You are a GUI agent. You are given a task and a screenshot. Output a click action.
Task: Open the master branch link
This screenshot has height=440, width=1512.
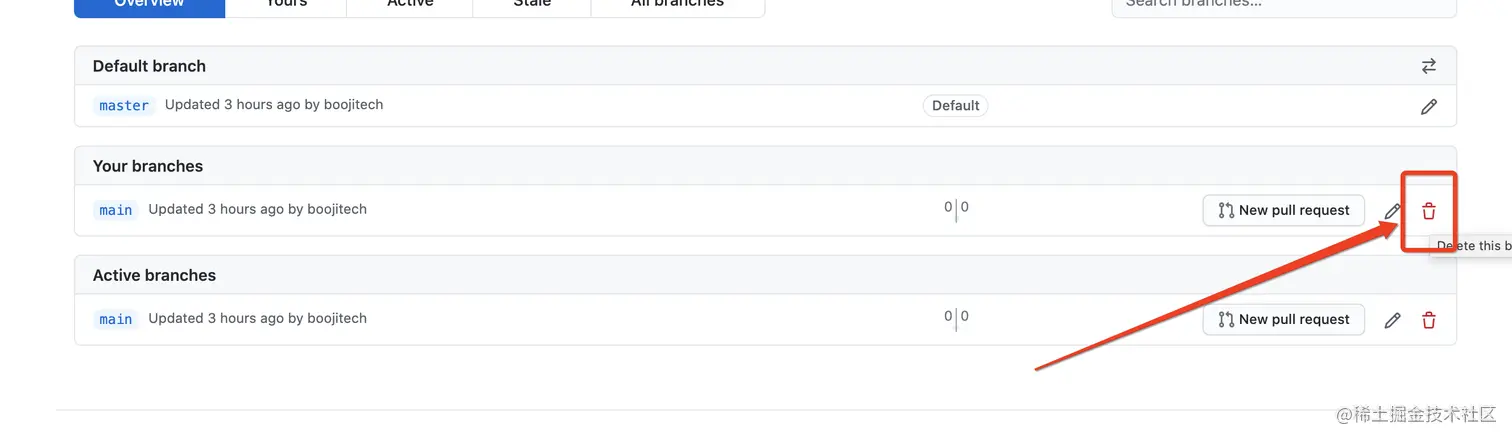124,105
